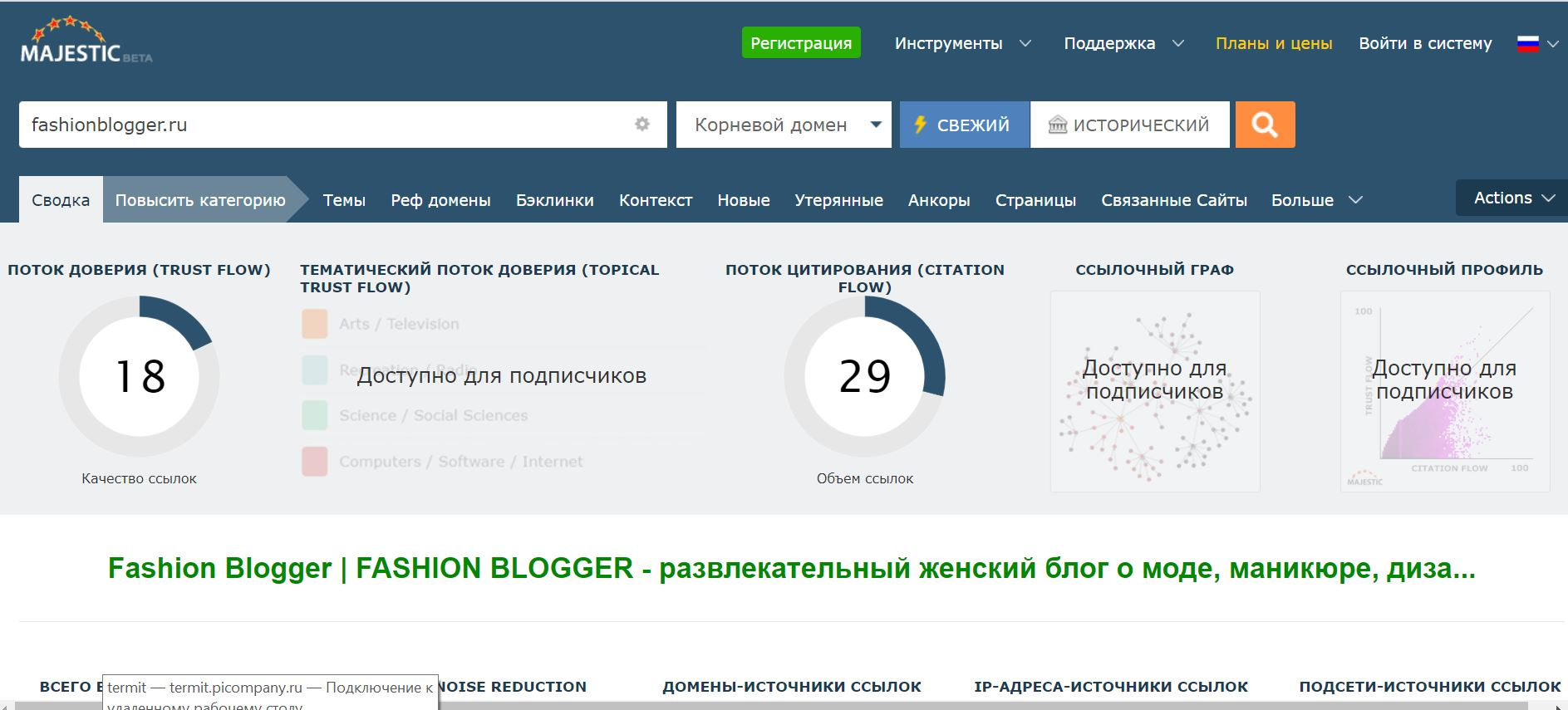1568x710 pixels.
Task: Click the Science / Social Sciences swatch
Action: (x=314, y=415)
